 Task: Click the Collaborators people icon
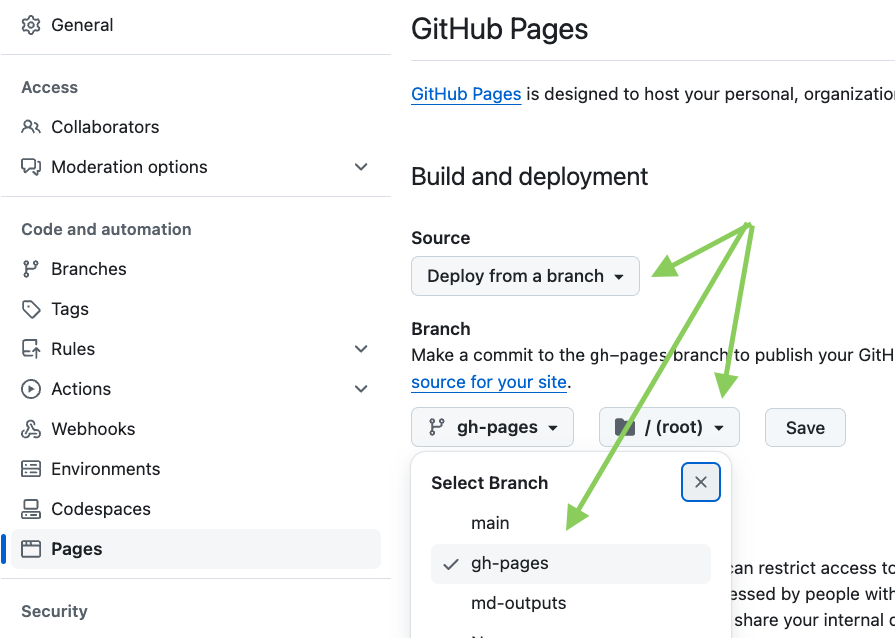(x=31, y=127)
